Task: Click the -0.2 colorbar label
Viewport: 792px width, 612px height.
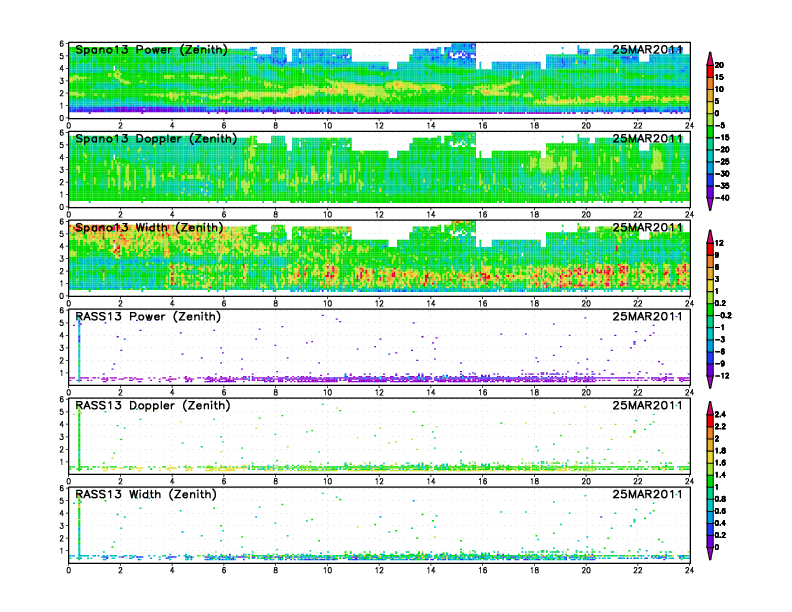Action: coord(723,315)
